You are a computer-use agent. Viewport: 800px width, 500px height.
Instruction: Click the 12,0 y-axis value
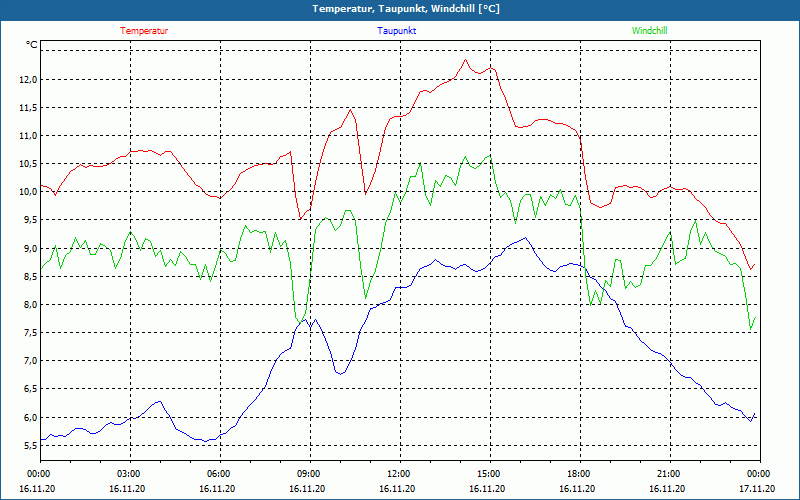(x=28, y=79)
